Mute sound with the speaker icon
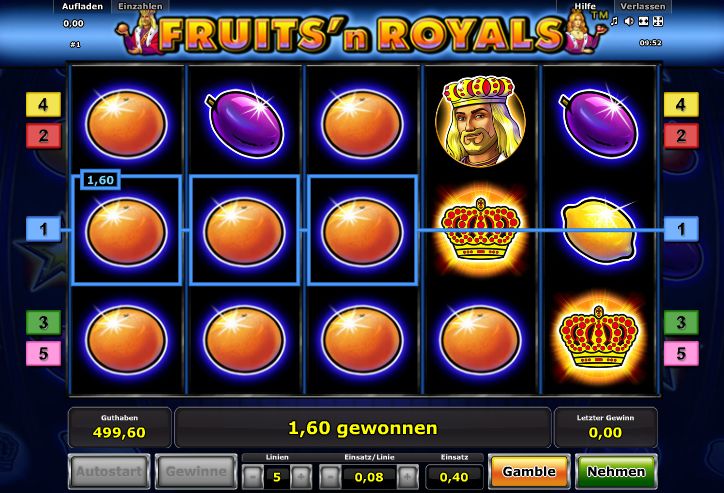724x493 pixels. pyautogui.click(x=628, y=21)
